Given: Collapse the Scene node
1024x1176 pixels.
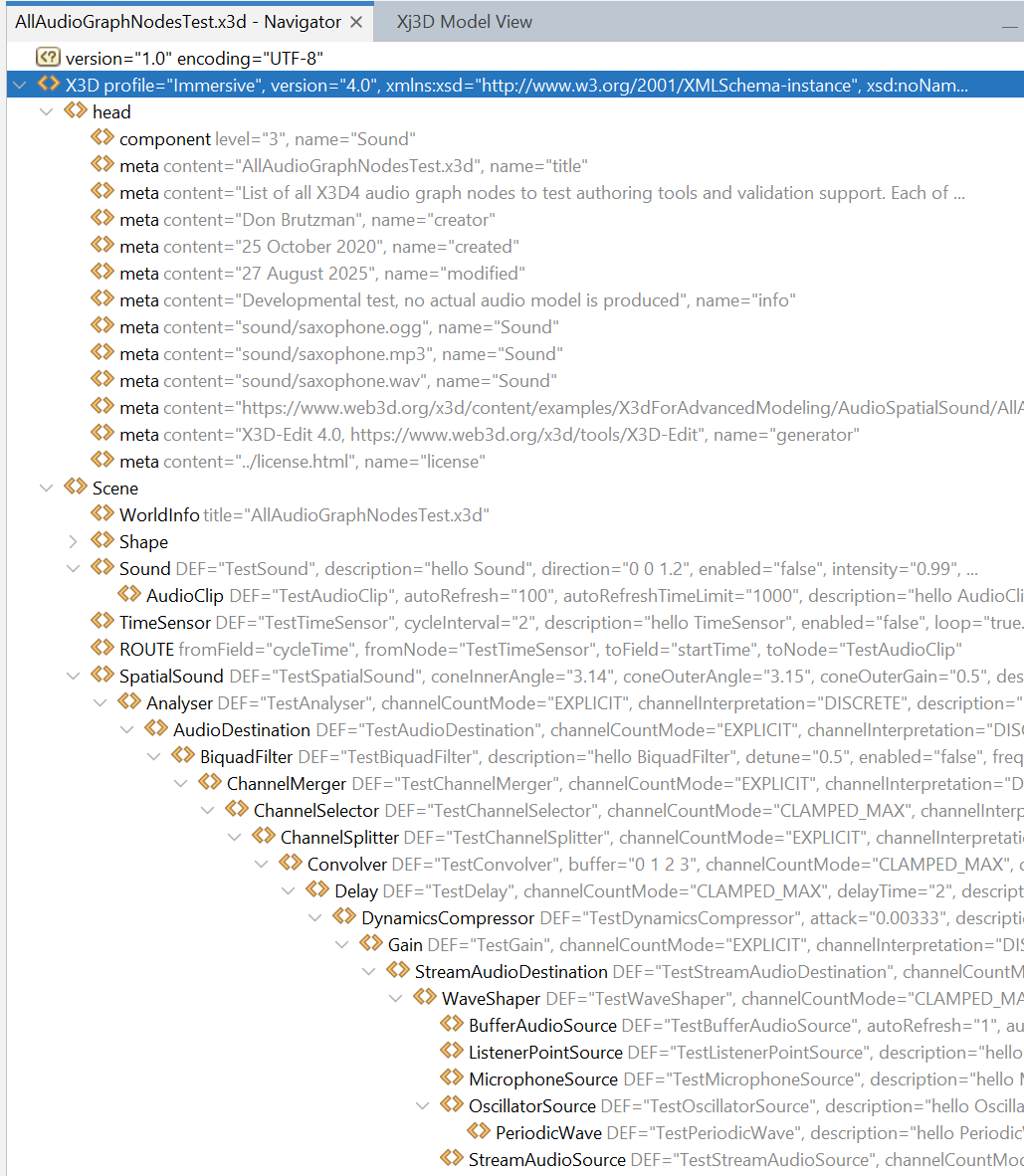Looking at the screenshot, I should point(46,488).
